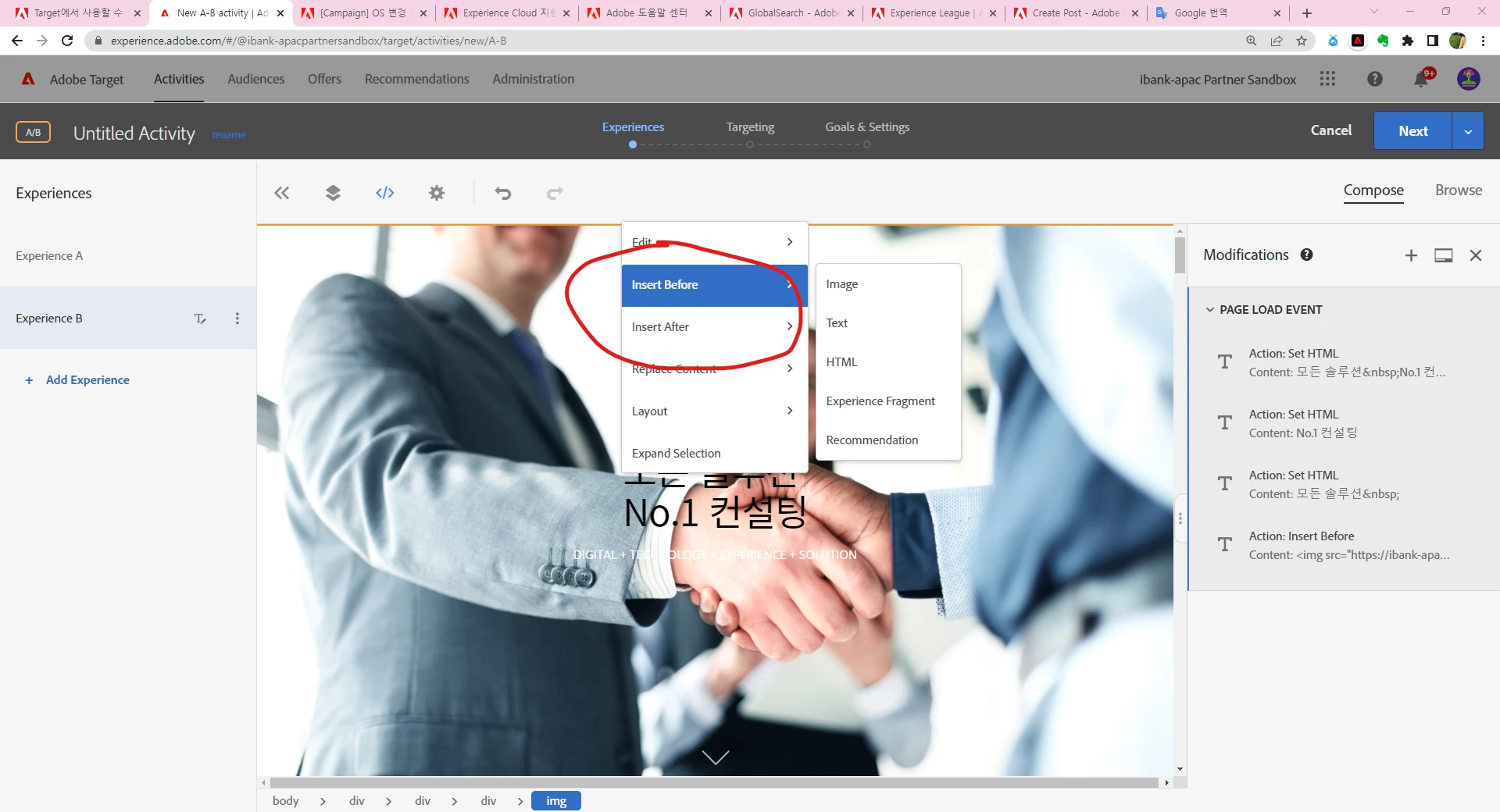Collapse the experiences panel with double-chevron icon

[x=282, y=193]
